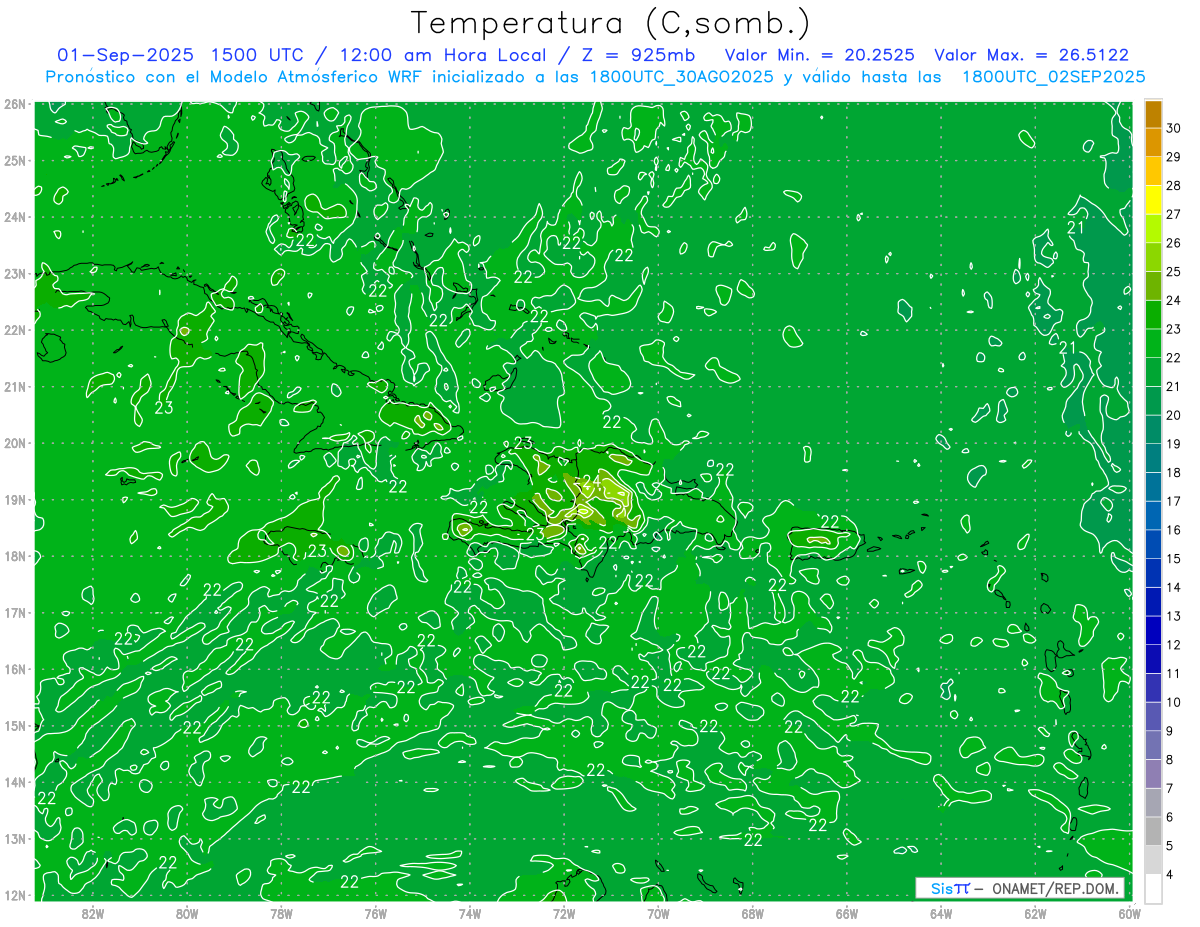Screen dimensions: 1200x927
Task: Click the "1800UTC_02SEP2025" valid-until time
Action: 1053,76
